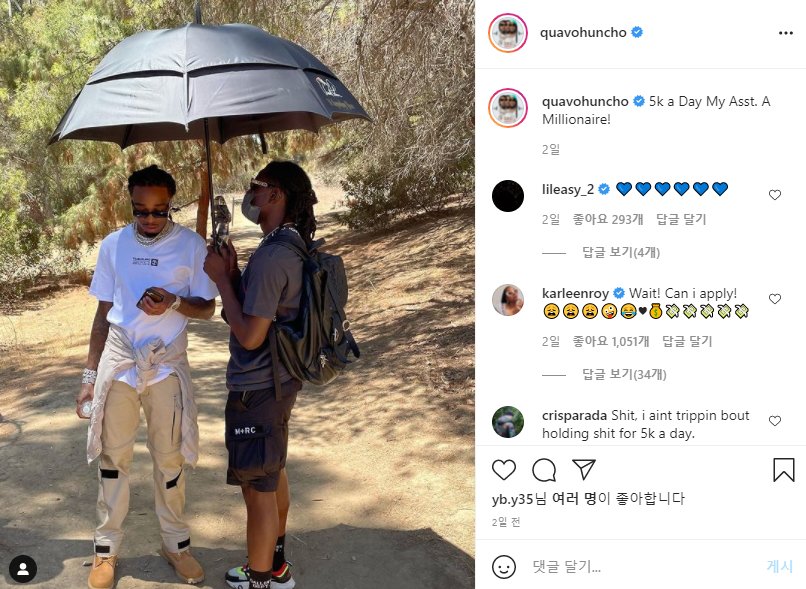Open crisparada's profile link
Image resolution: width=806 pixels, height=589 pixels.
click(x=574, y=415)
